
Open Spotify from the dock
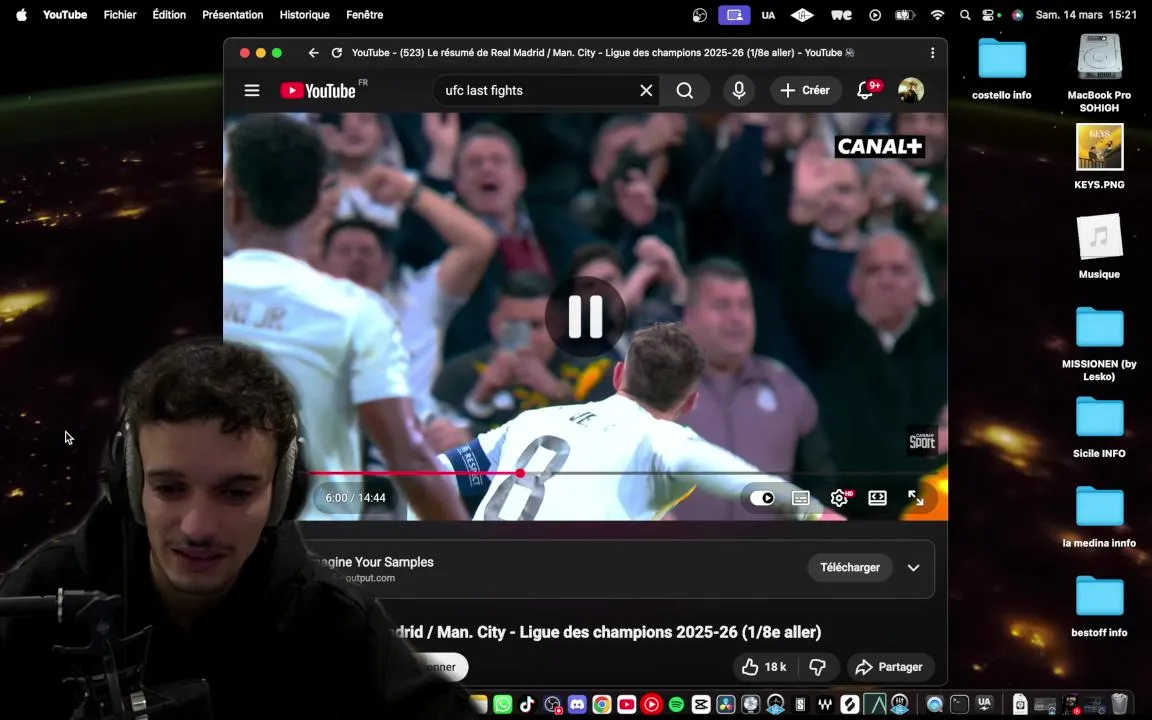(676, 705)
